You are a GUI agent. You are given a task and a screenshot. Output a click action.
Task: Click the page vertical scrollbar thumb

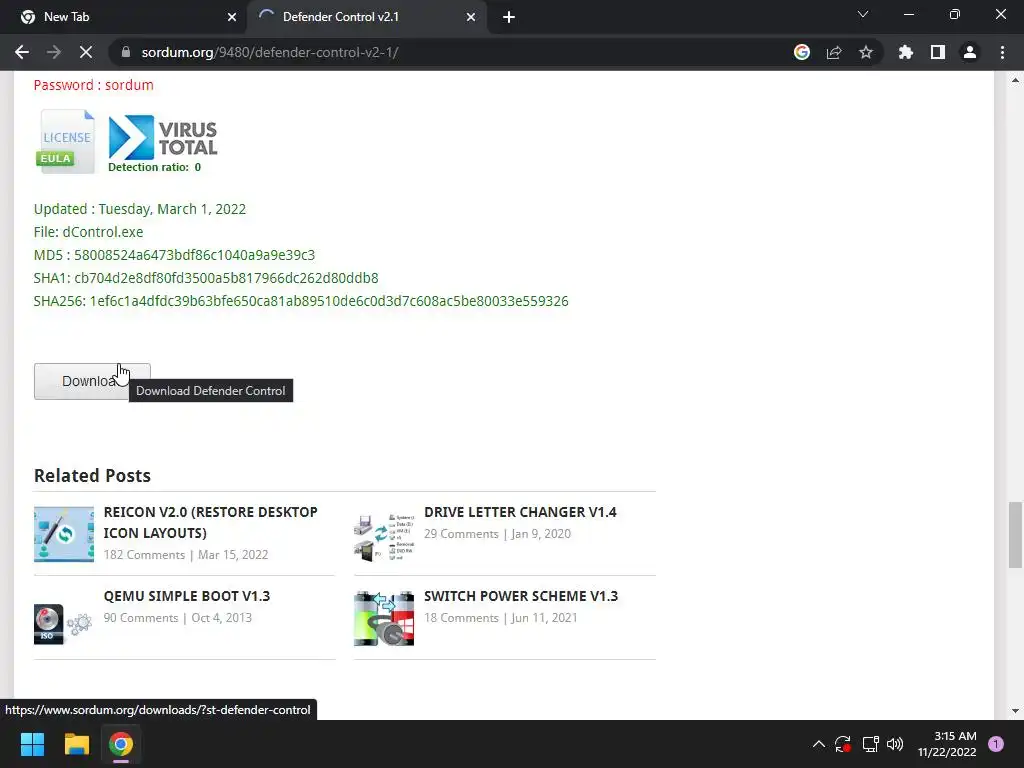1015,535
